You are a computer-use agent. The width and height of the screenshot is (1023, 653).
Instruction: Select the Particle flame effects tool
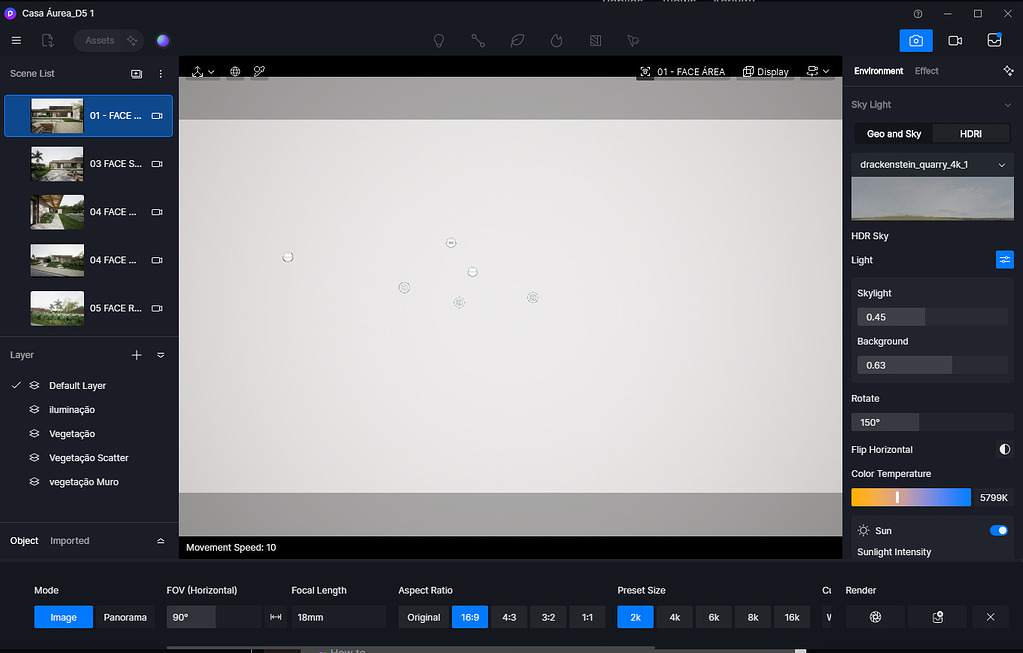555,40
